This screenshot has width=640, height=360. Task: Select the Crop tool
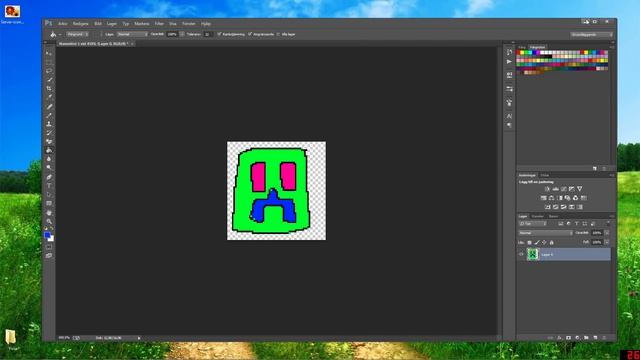pos(49,88)
